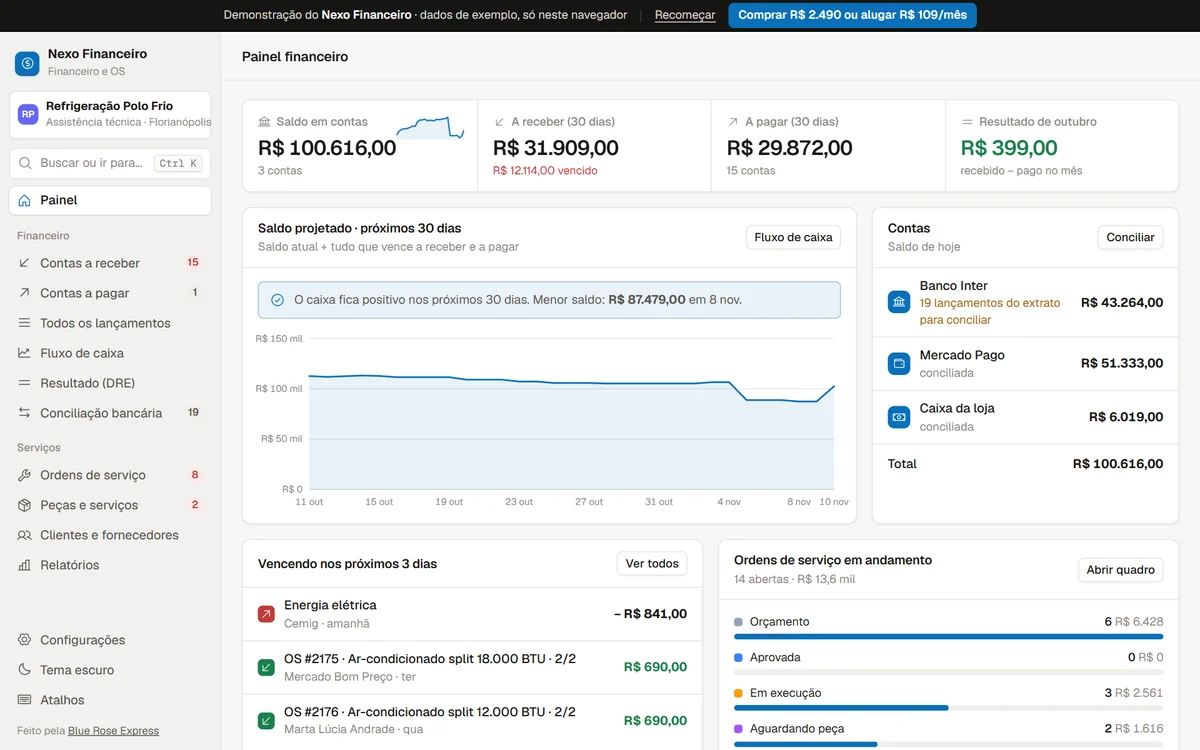Switch on Tema escuro
1200x750 pixels.
click(110, 670)
